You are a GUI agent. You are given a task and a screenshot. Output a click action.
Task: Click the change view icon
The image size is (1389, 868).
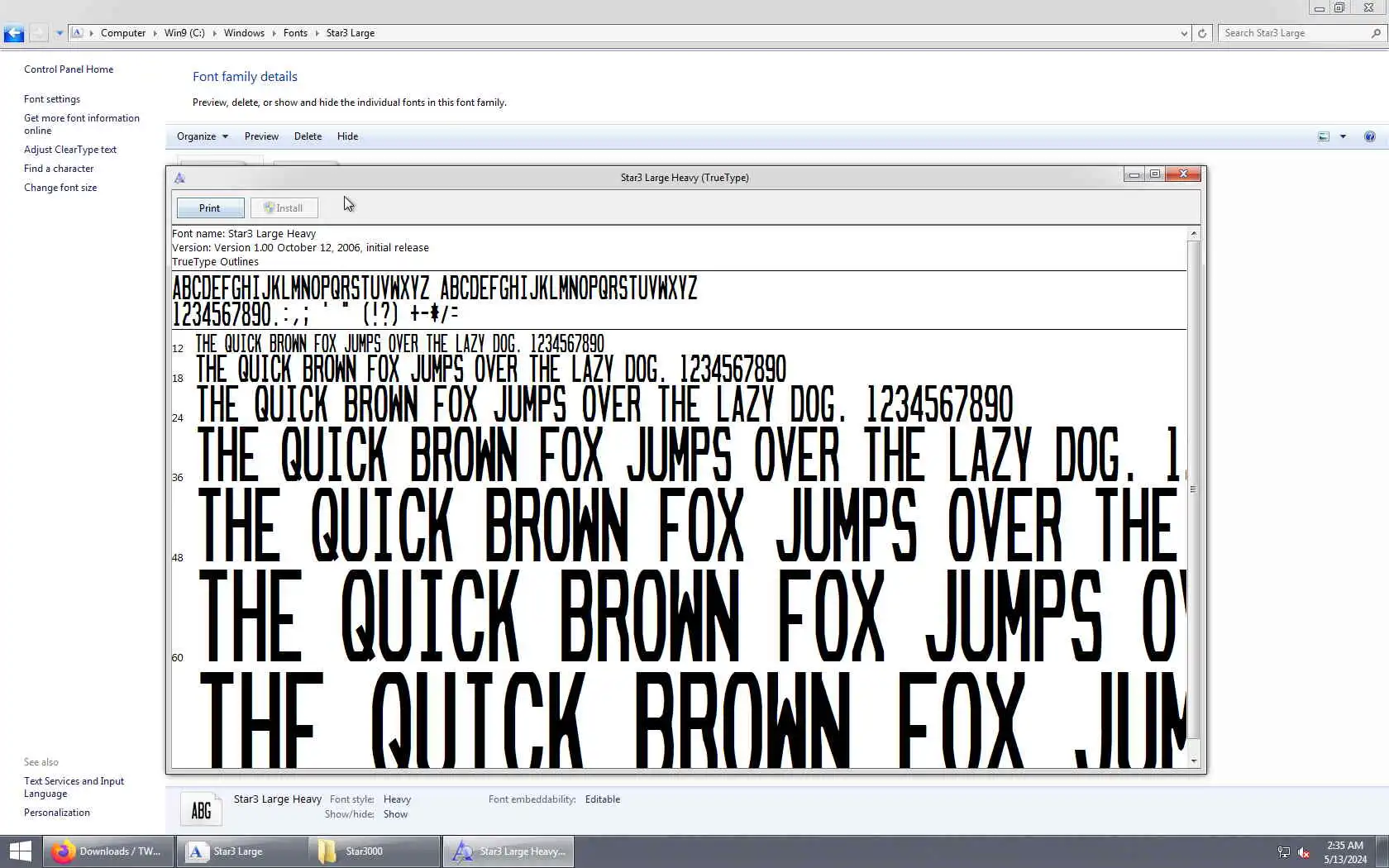point(1324,136)
